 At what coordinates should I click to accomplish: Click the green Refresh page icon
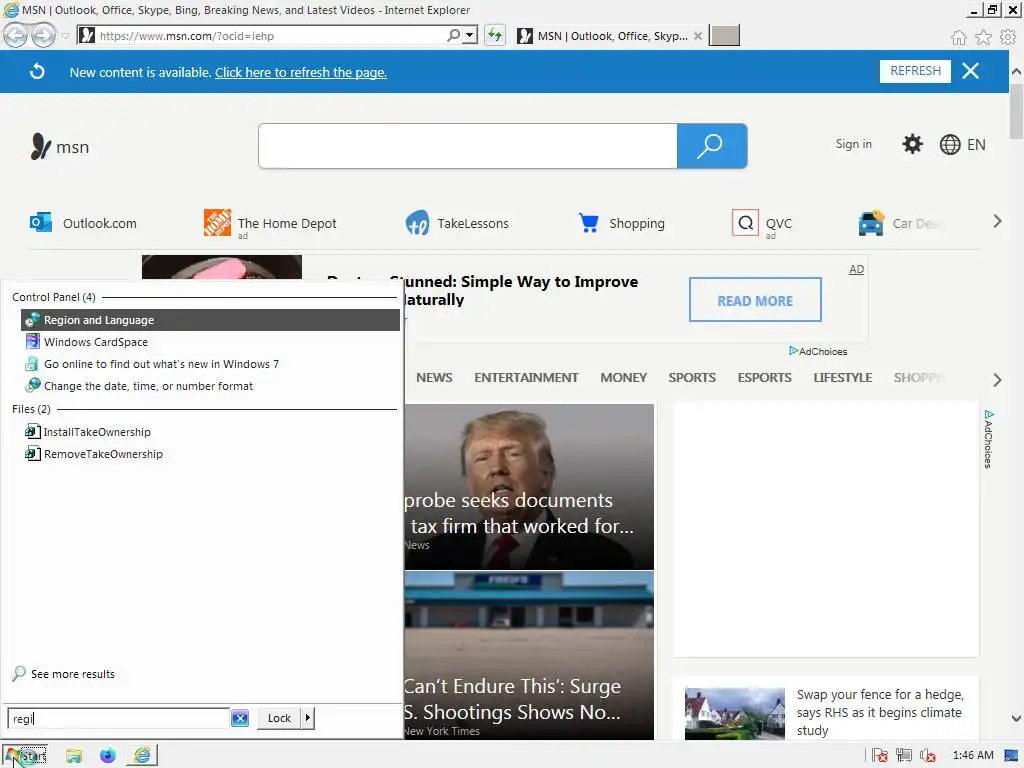tap(494, 35)
